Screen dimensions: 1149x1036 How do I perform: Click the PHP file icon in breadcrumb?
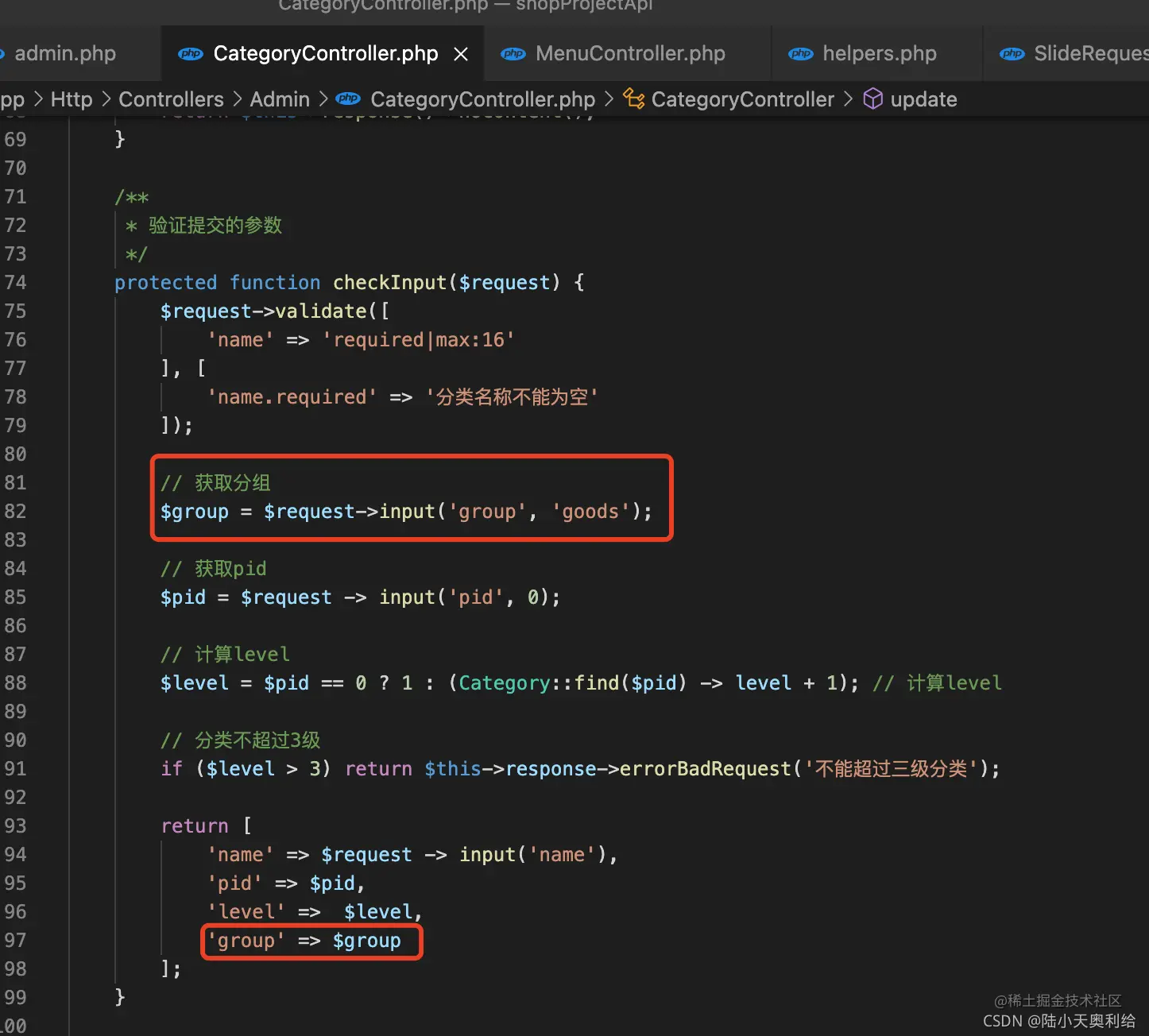click(x=348, y=99)
